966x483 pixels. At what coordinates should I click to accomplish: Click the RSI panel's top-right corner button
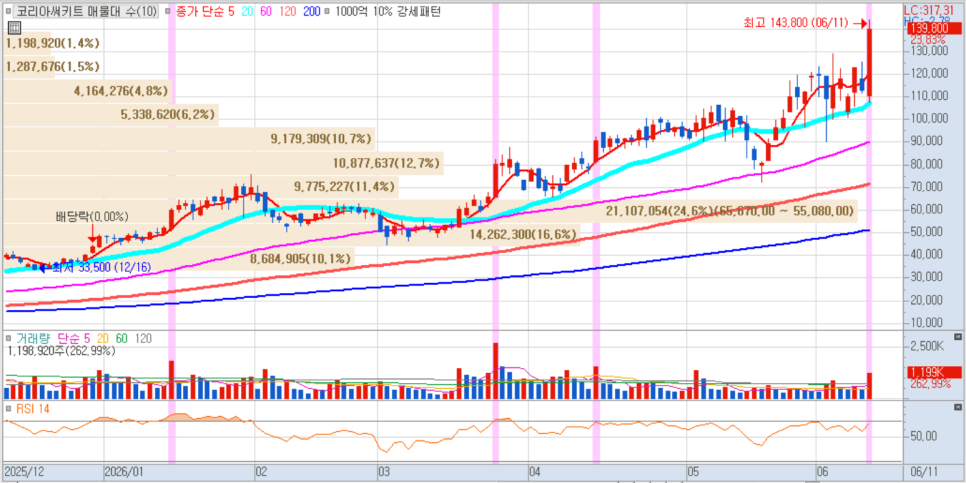click(x=957, y=408)
